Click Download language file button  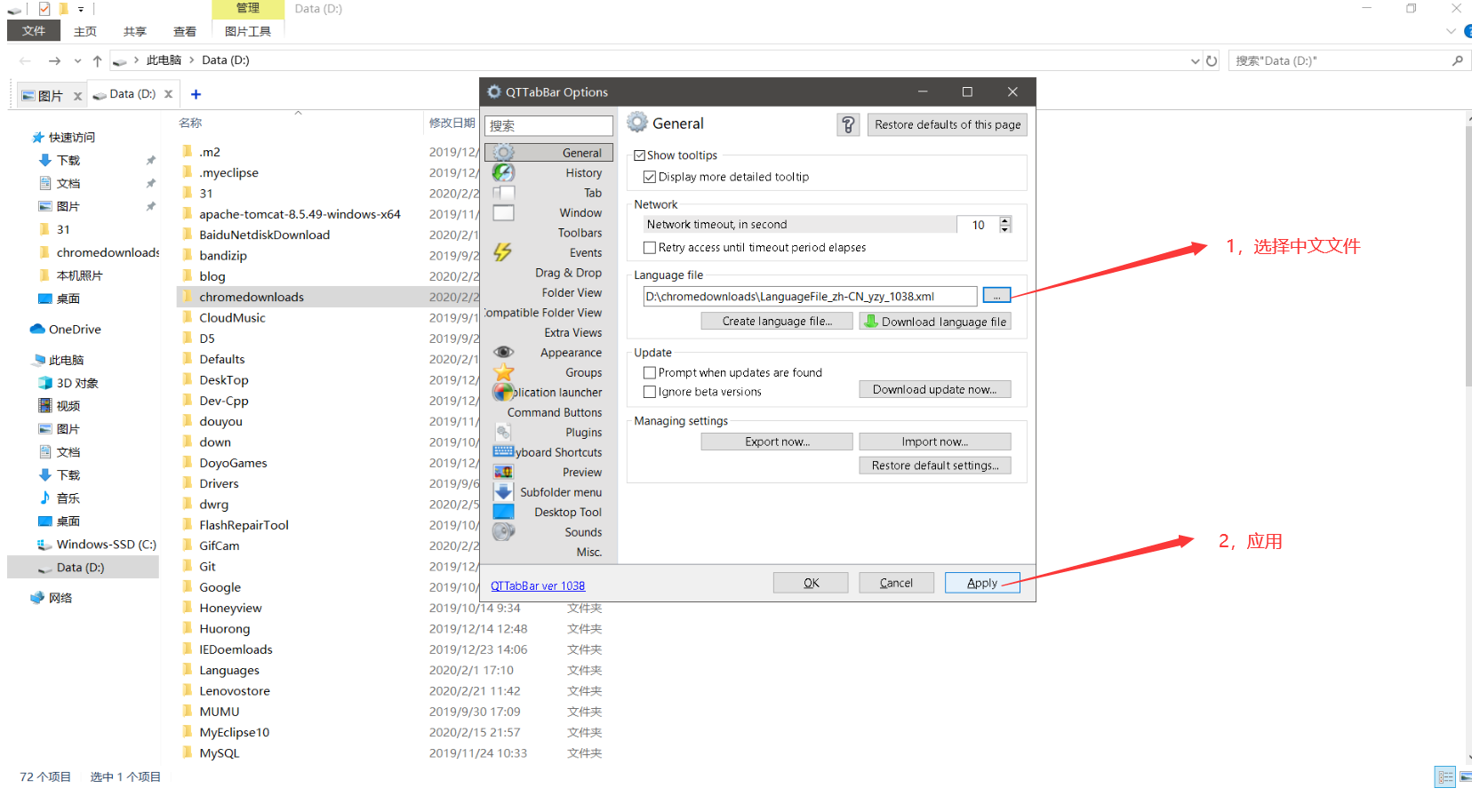[935, 322]
